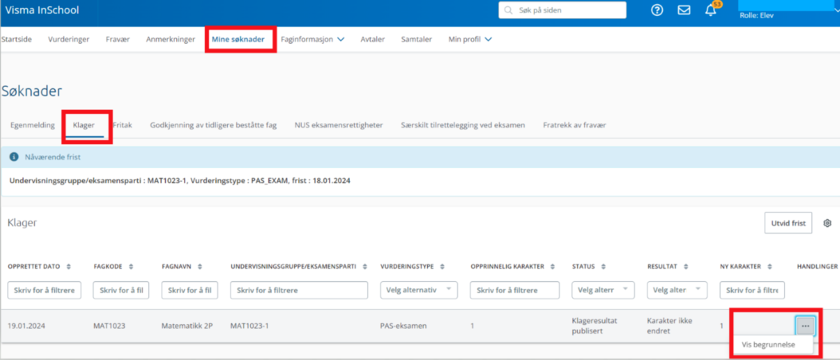Image resolution: width=840 pixels, height=360 pixels.
Task: Sort by Fagkode column arrows
Action: (x=131, y=267)
